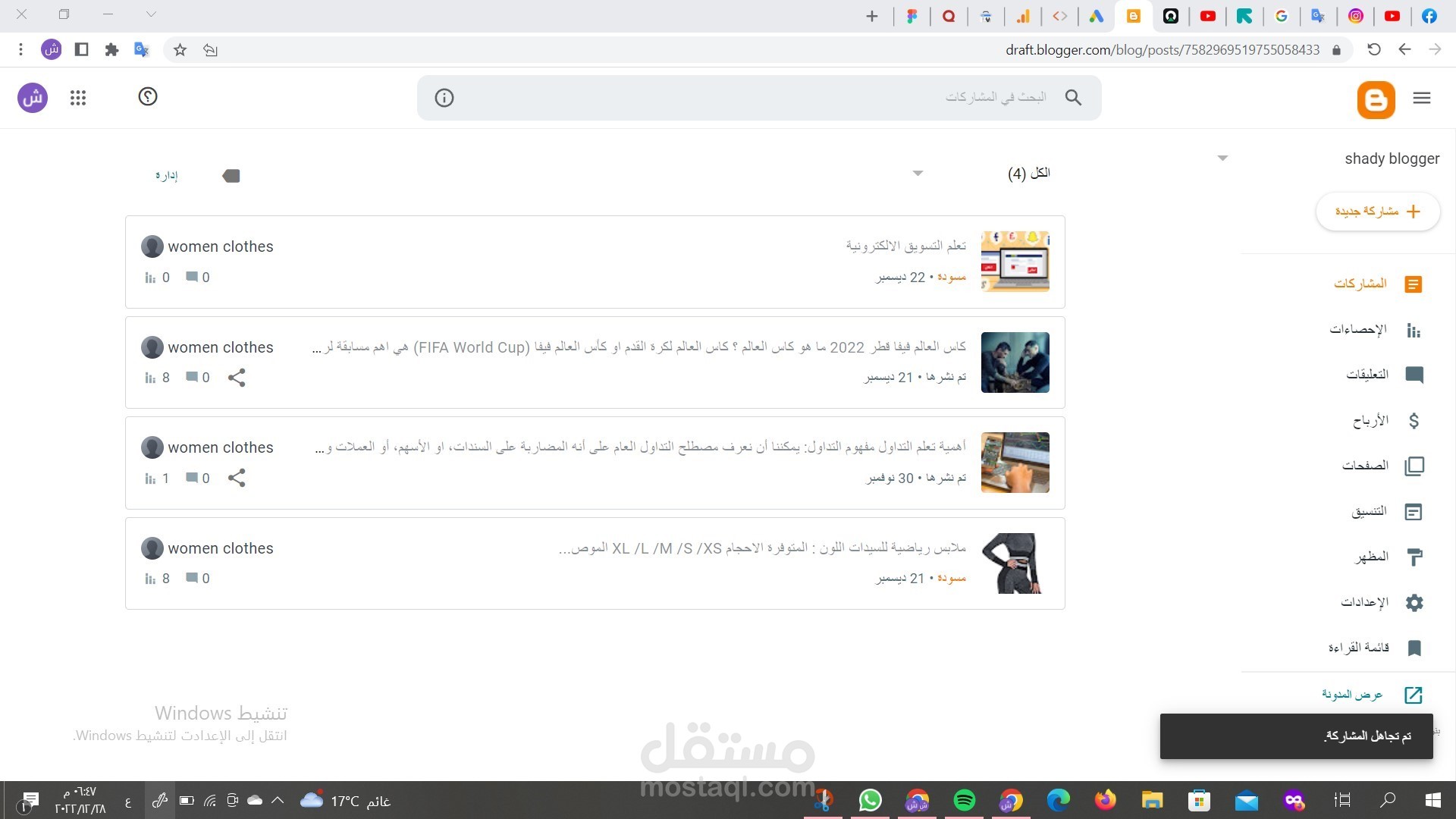The height and width of the screenshot is (819, 1456).
Task: Create a new post with مشاركة جديدة
Action: point(1378,212)
